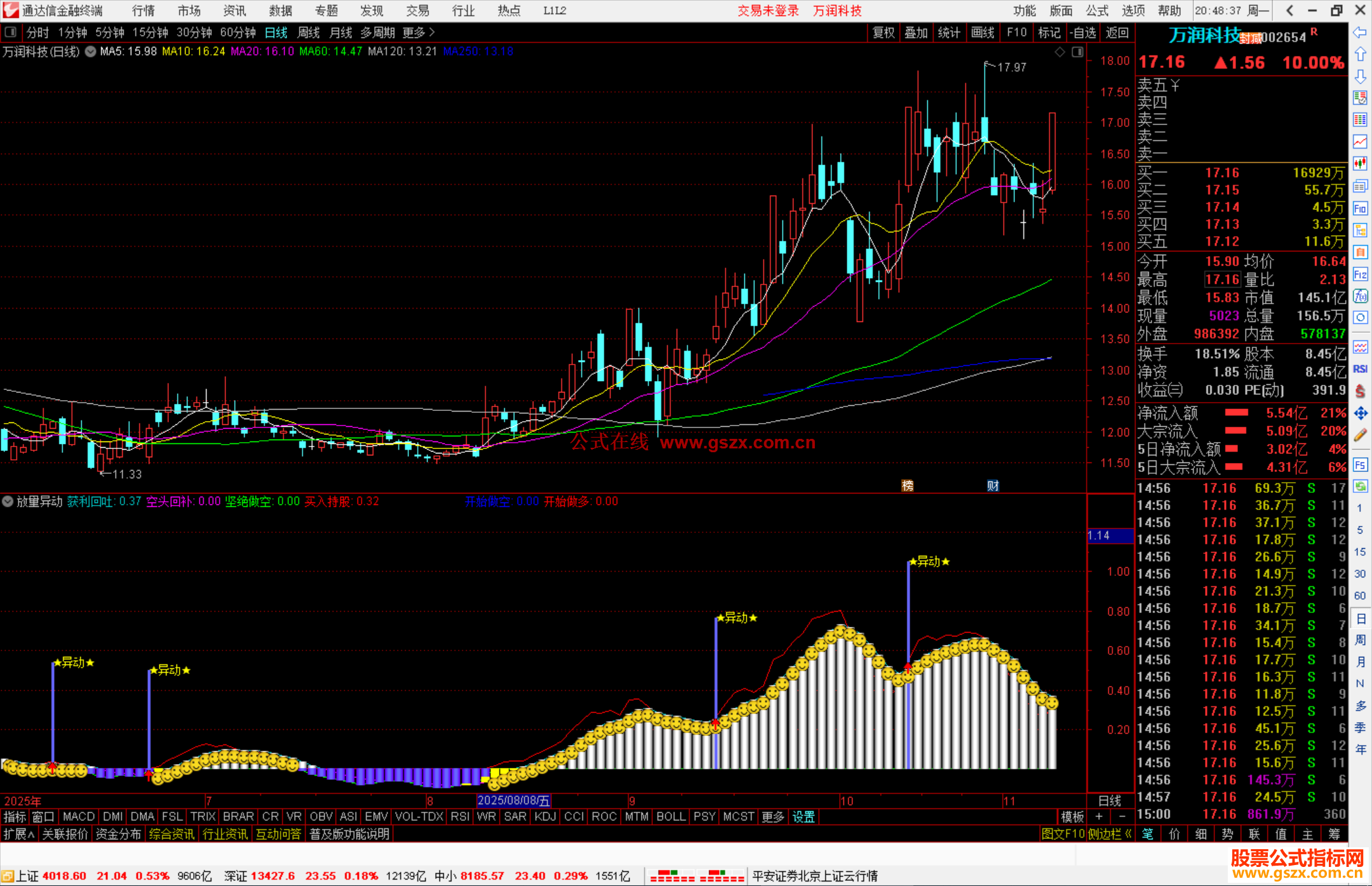Click the RSI indicator sidebar icon
This screenshot has height=886, width=1372.
tap(1360, 369)
